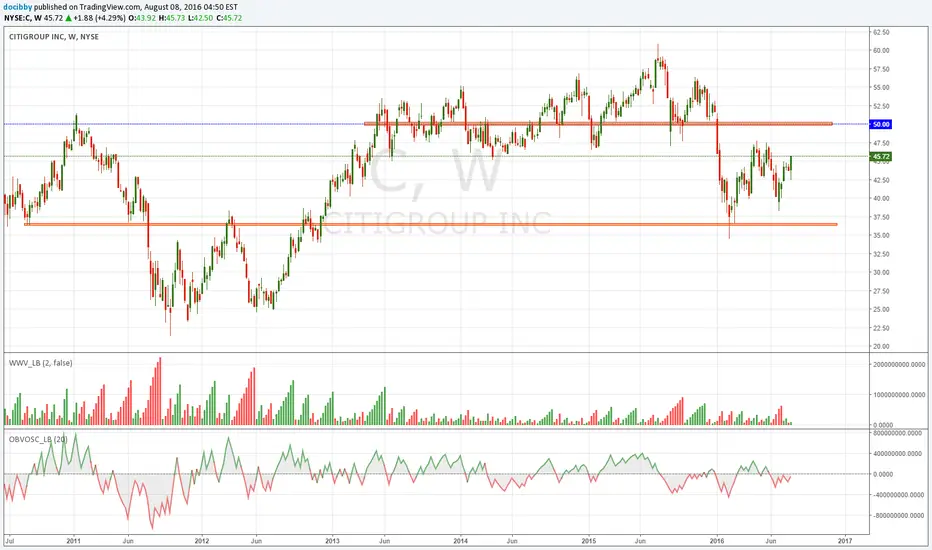Click the C:45.72 close value
The height and width of the screenshot is (550, 932).
(x=228, y=18)
